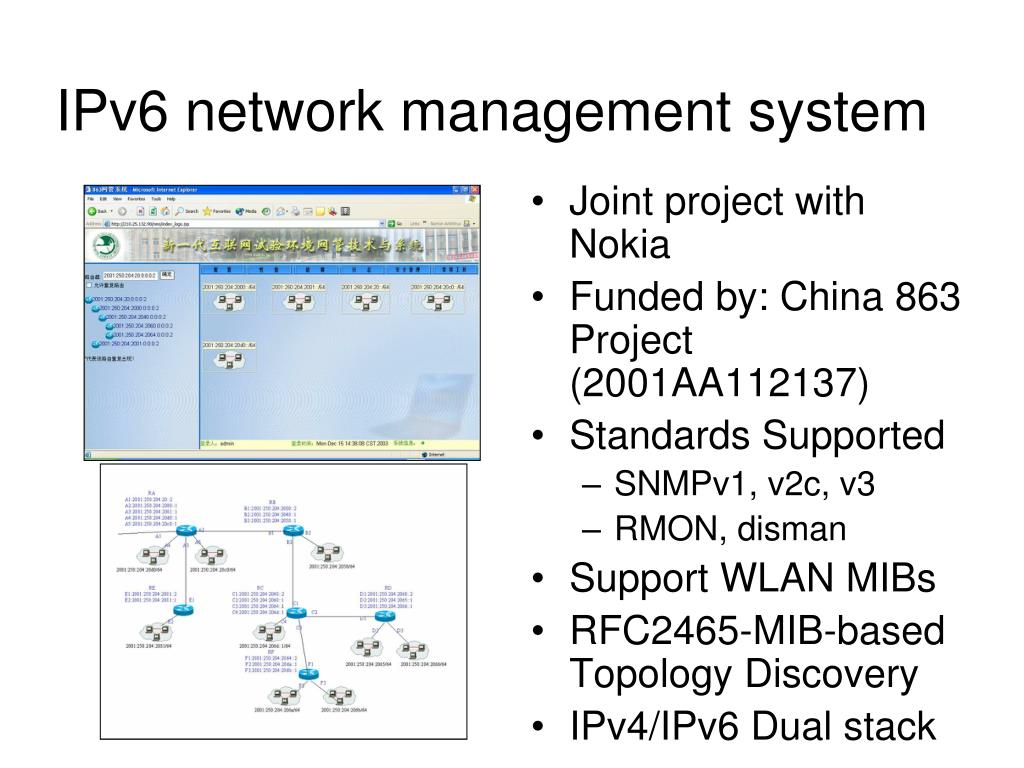Click router RE in the topology diagram
This screenshot has width=1024, height=768.
(184, 611)
